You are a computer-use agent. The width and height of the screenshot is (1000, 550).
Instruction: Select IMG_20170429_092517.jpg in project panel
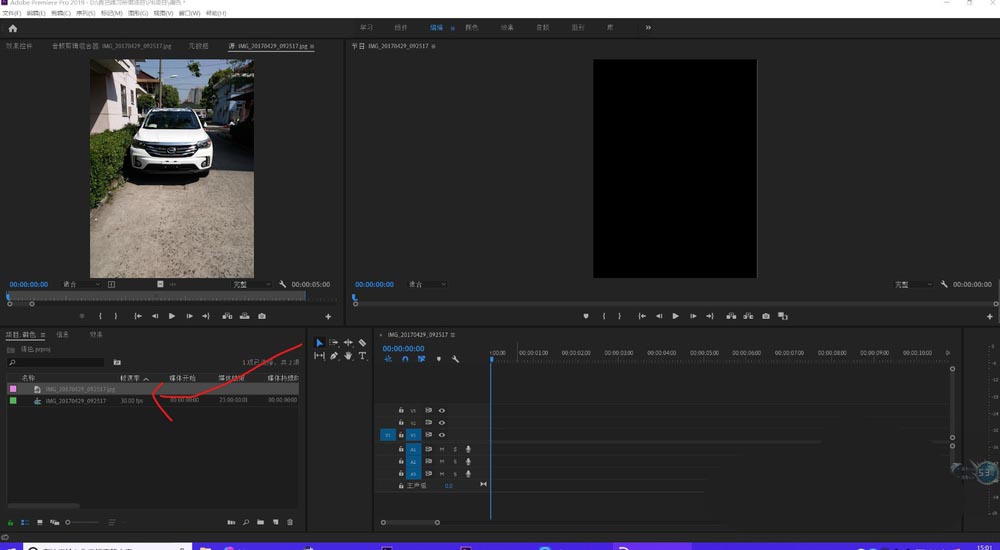pyautogui.click(x=79, y=388)
